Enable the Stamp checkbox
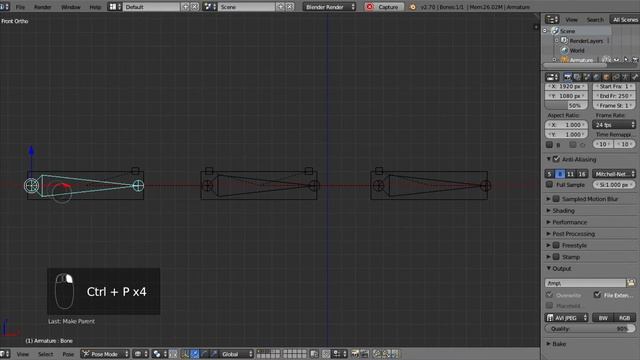This screenshot has width=640, height=360. 556,257
